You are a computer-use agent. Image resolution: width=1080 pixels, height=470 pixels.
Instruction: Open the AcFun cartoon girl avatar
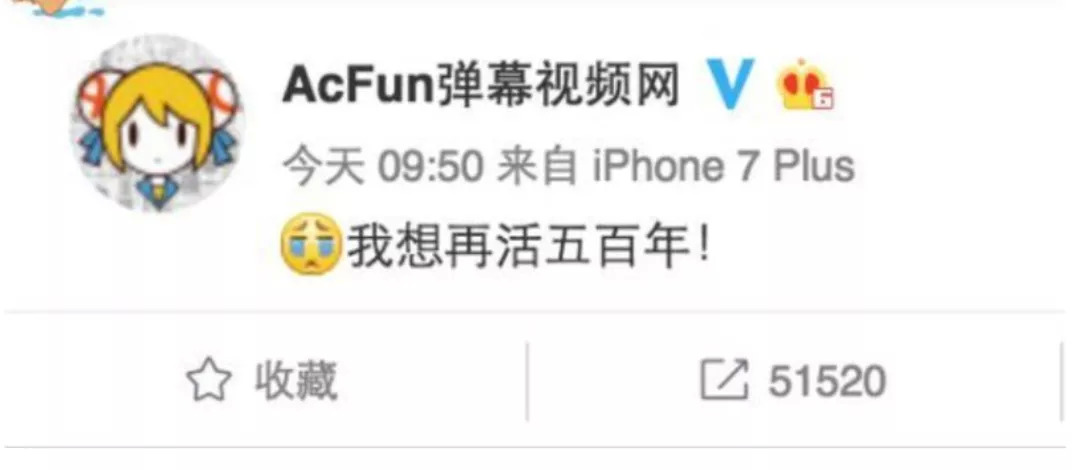click(156, 124)
